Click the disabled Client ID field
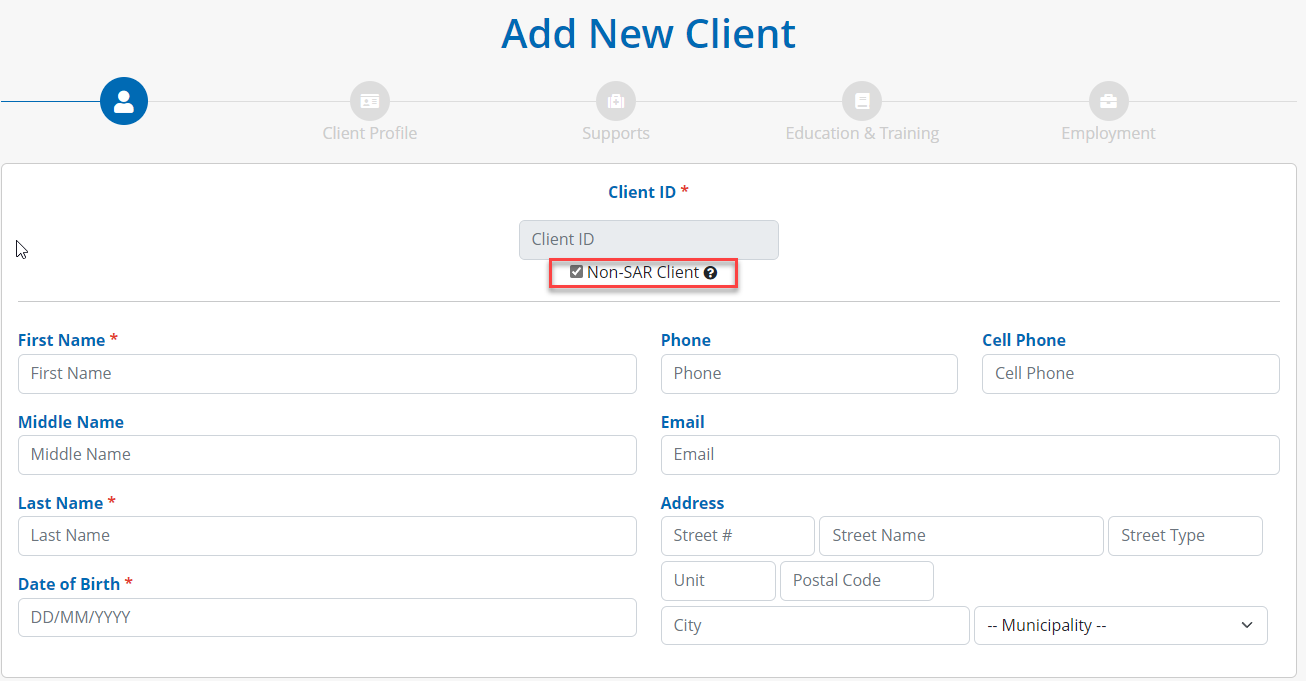Image resolution: width=1306 pixels, height=681 pixels. [x=648, y=240]
